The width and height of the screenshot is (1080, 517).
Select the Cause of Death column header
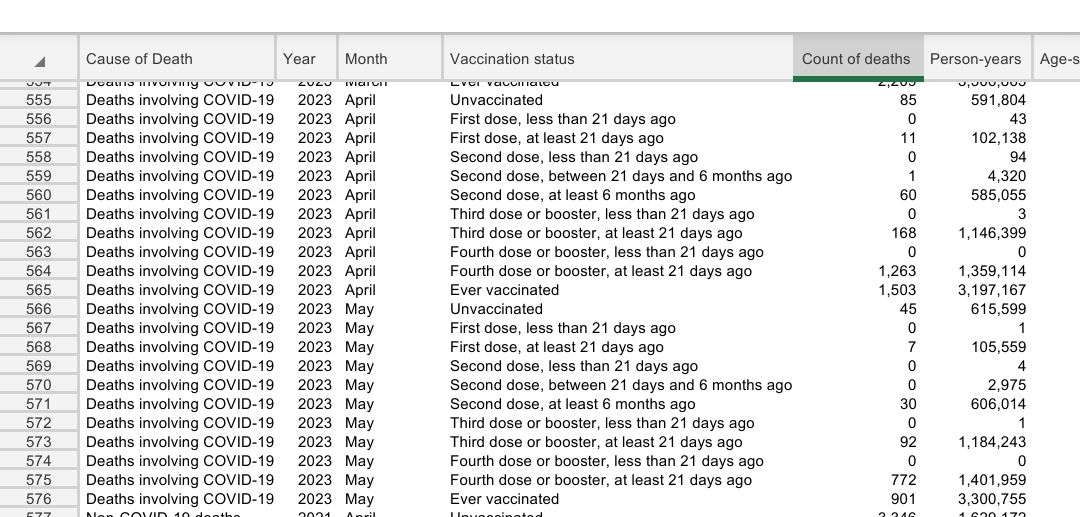[177, 59]
